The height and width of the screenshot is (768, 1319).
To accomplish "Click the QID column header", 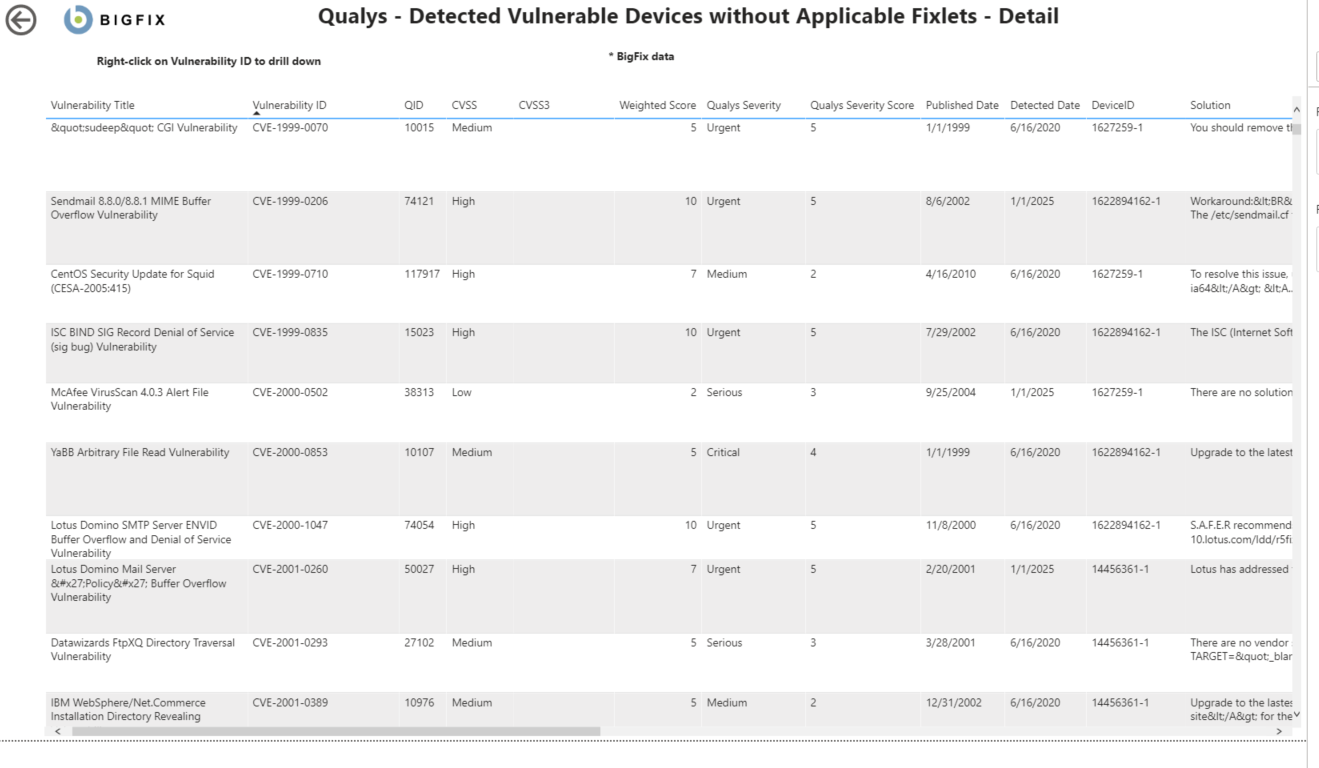I will coord(414,105).
